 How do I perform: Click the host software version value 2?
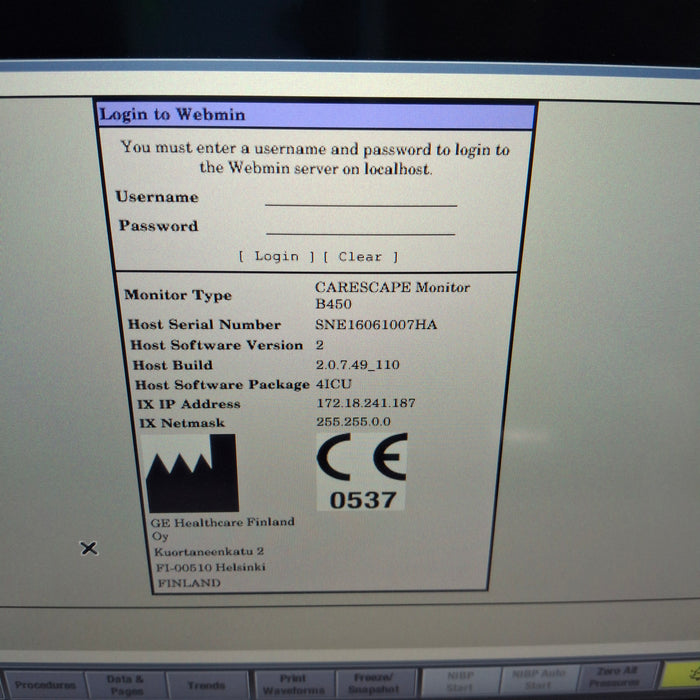[320, 345]
